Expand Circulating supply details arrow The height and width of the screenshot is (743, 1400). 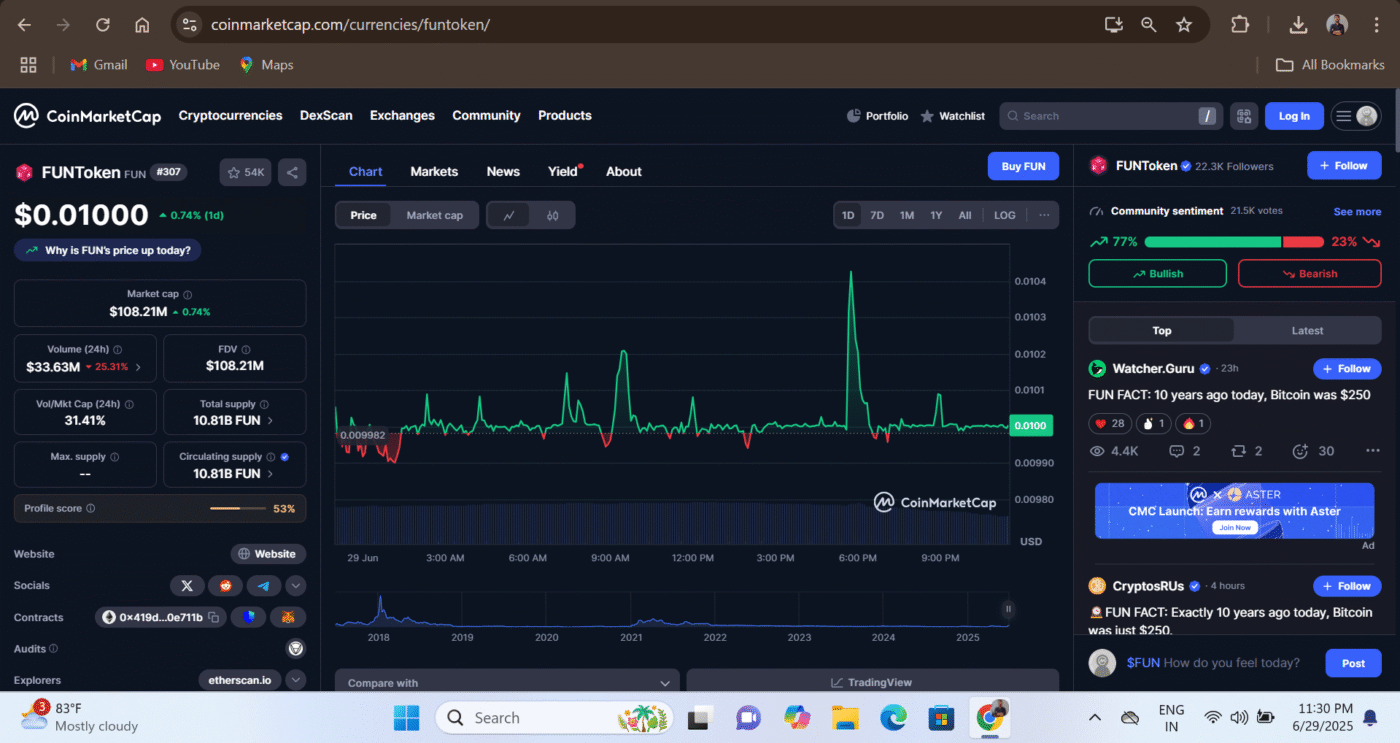coord(271,474)
